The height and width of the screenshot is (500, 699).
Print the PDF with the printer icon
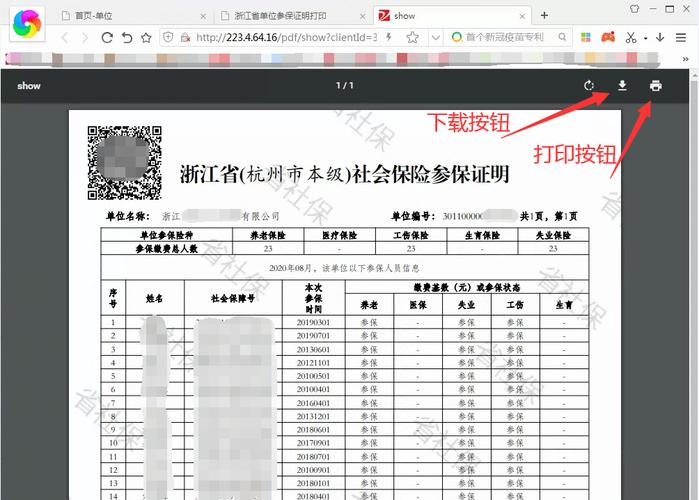coord(655,86)
